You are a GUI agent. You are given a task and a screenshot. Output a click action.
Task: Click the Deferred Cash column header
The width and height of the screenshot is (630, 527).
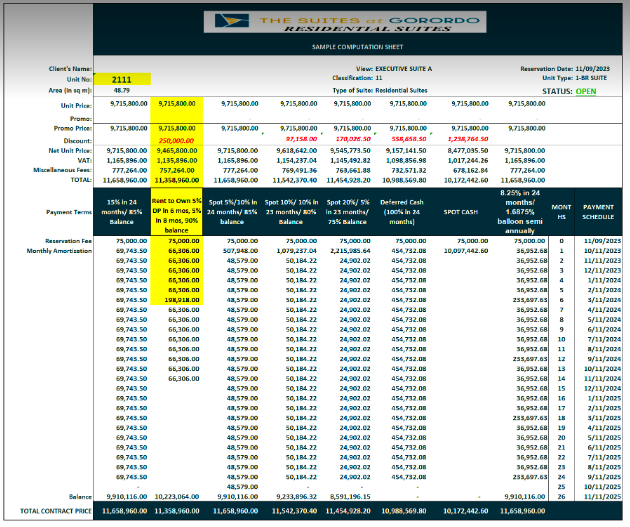click(x=405, y=213)
